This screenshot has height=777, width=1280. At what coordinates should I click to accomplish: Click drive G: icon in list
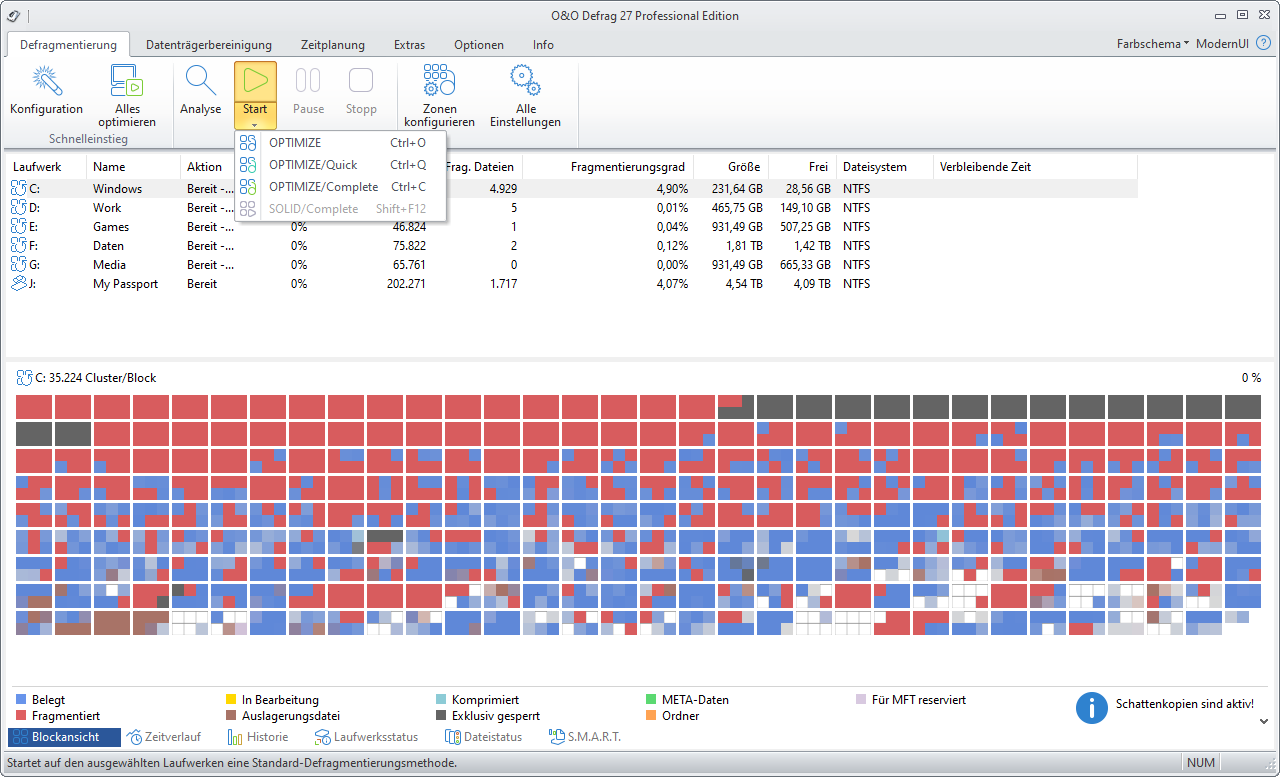point(18,264)
